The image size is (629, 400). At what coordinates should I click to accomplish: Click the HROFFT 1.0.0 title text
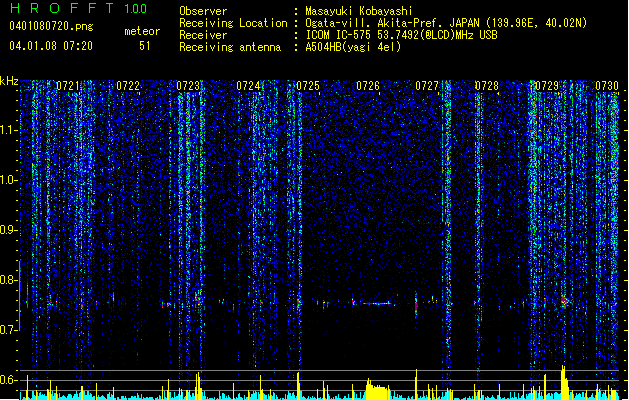click(x=78, y=8)
